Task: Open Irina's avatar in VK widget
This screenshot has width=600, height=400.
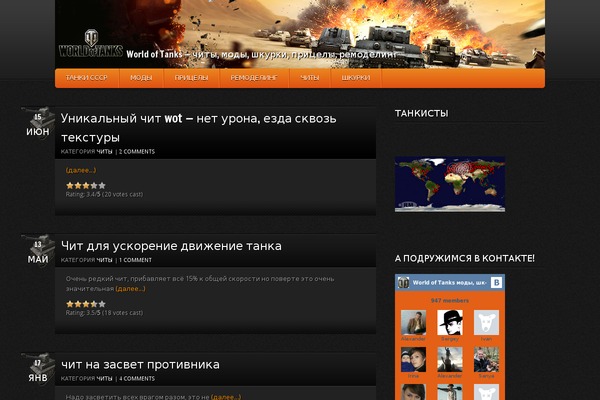Action: click(413, 359)
